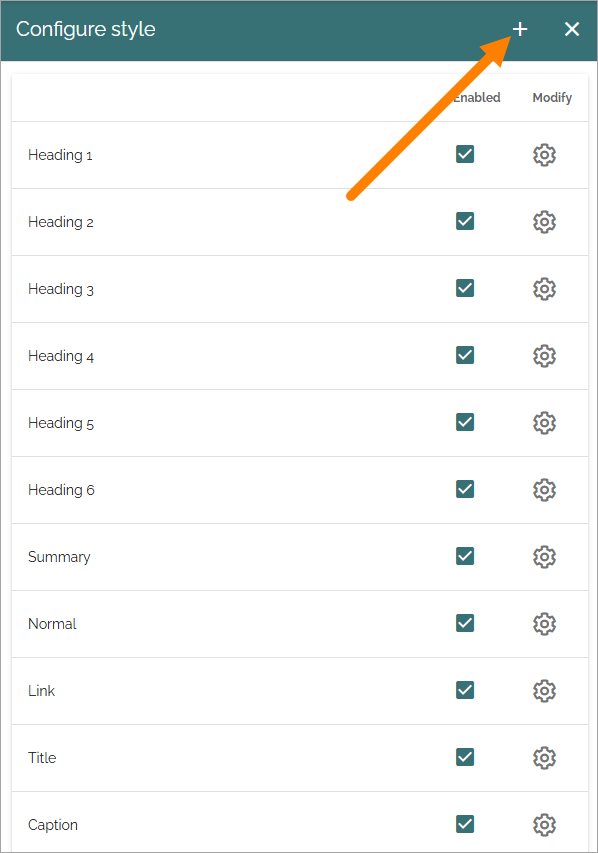Click gear icon for Heading 5

tap(544, 423)
